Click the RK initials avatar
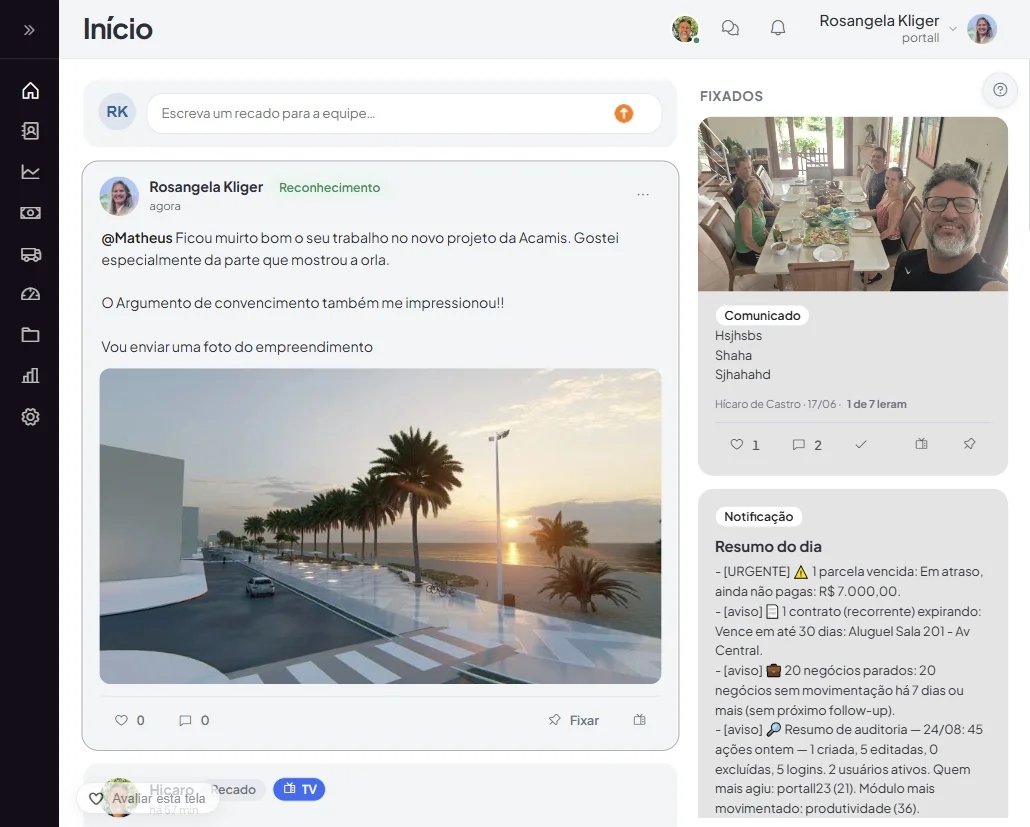This screenshot has width=1030, height=827. pyautogui.click(x=117, y=112)
